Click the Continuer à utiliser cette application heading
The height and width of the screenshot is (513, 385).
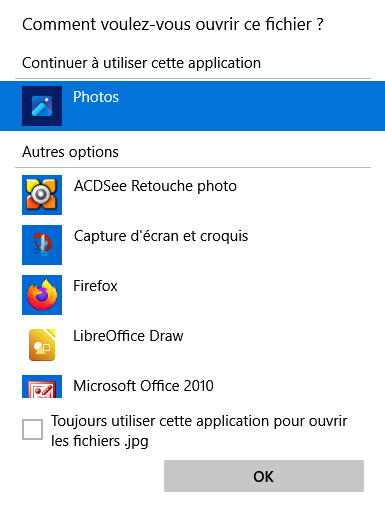tap(141, 63)
